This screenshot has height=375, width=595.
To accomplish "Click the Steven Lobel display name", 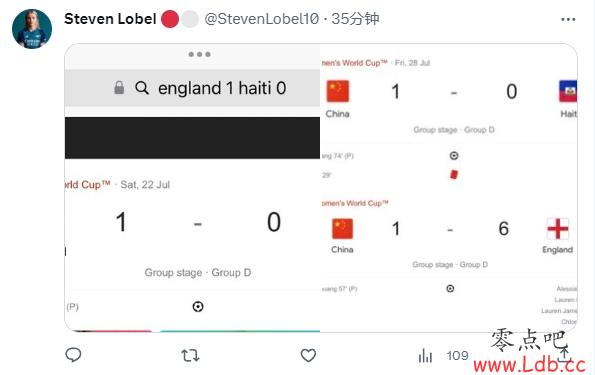I will coord(110,19).
